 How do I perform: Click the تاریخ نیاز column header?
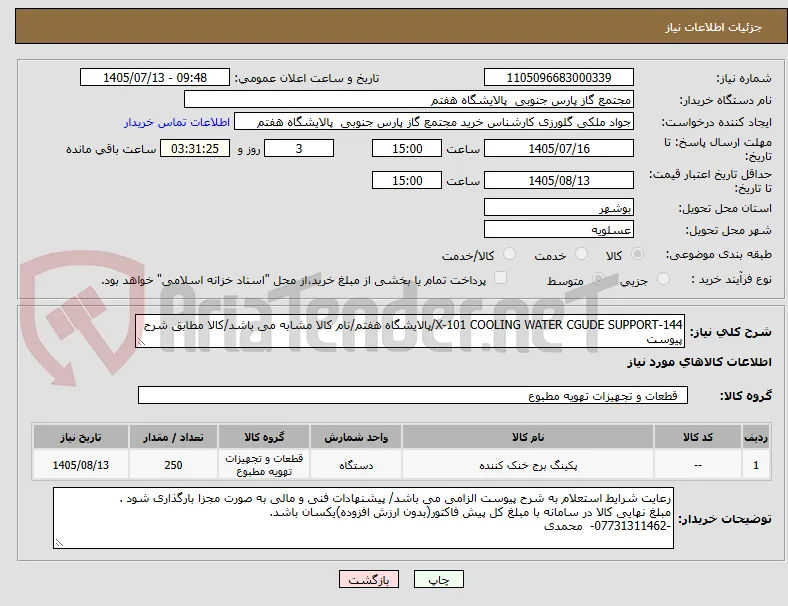click(80, 437)
